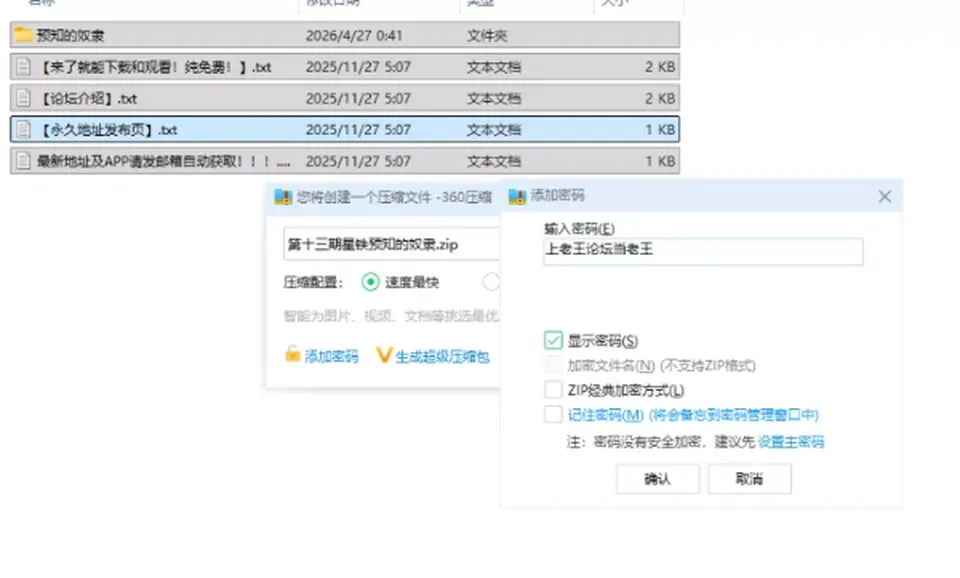Click the 360压缩 icon in the create-archive dialog title
960x578 pixels.
coord(283,197)
